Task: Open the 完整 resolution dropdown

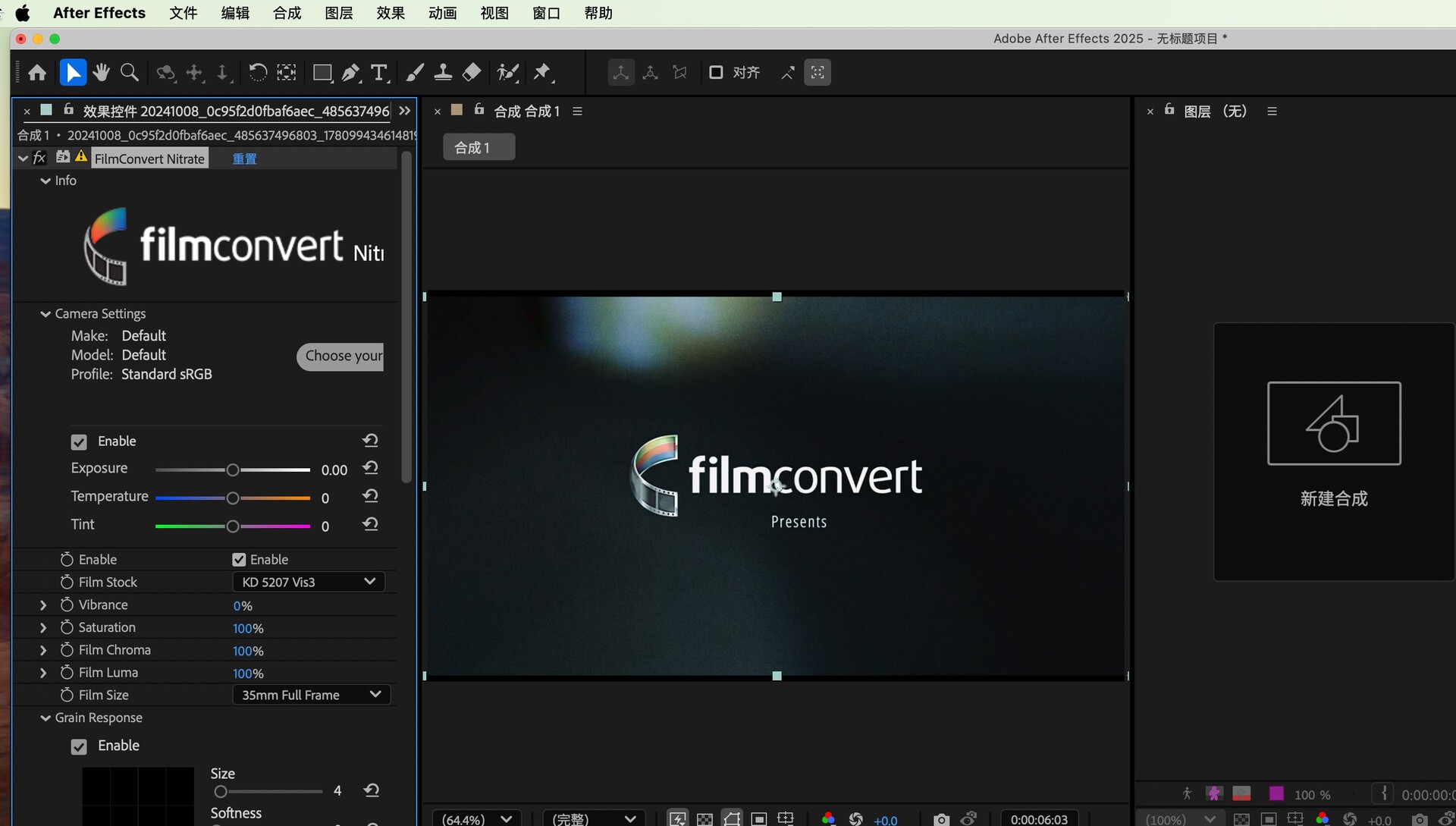Action: pos(594,819)
